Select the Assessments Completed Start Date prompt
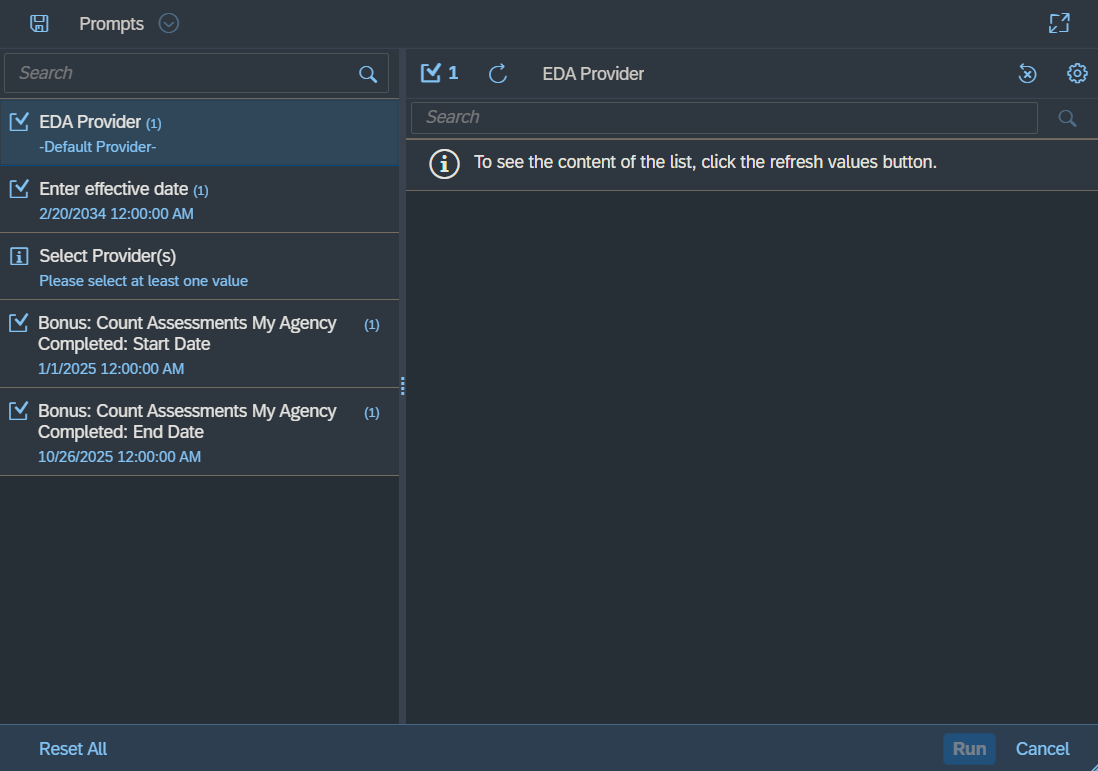The height and width of the screenshot is (771, 1098). point(199,344)
